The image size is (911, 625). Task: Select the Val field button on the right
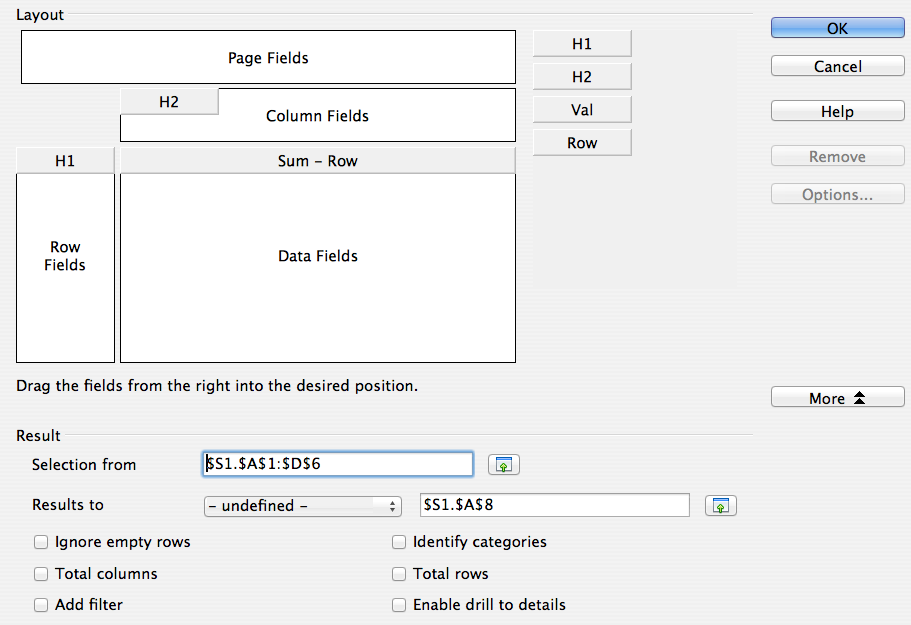582,110
